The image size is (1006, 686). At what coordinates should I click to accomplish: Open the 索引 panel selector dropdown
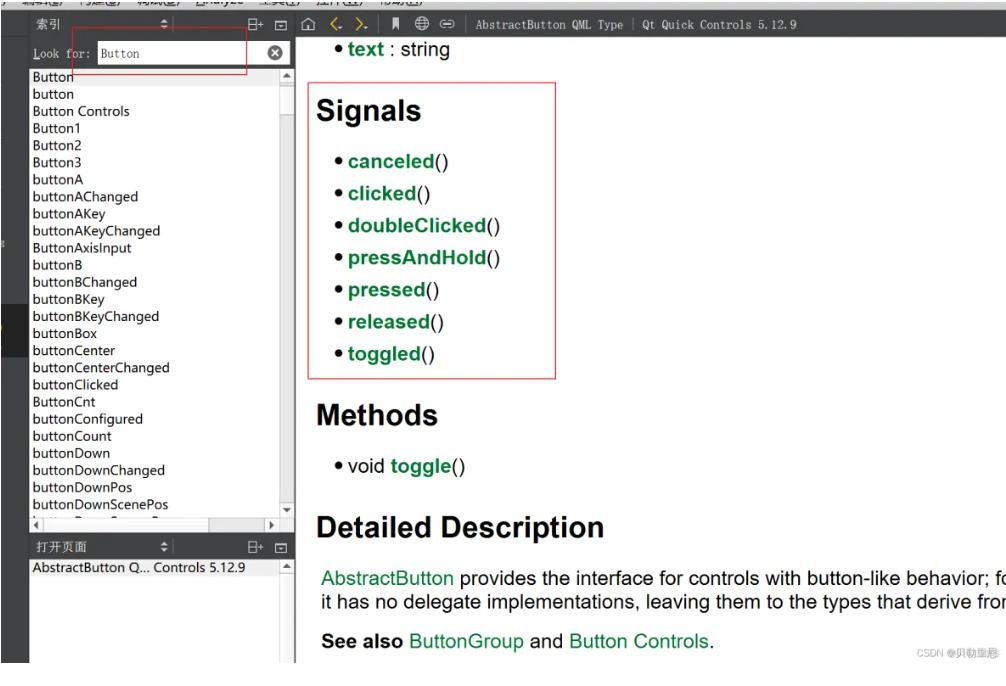(164, 22)
